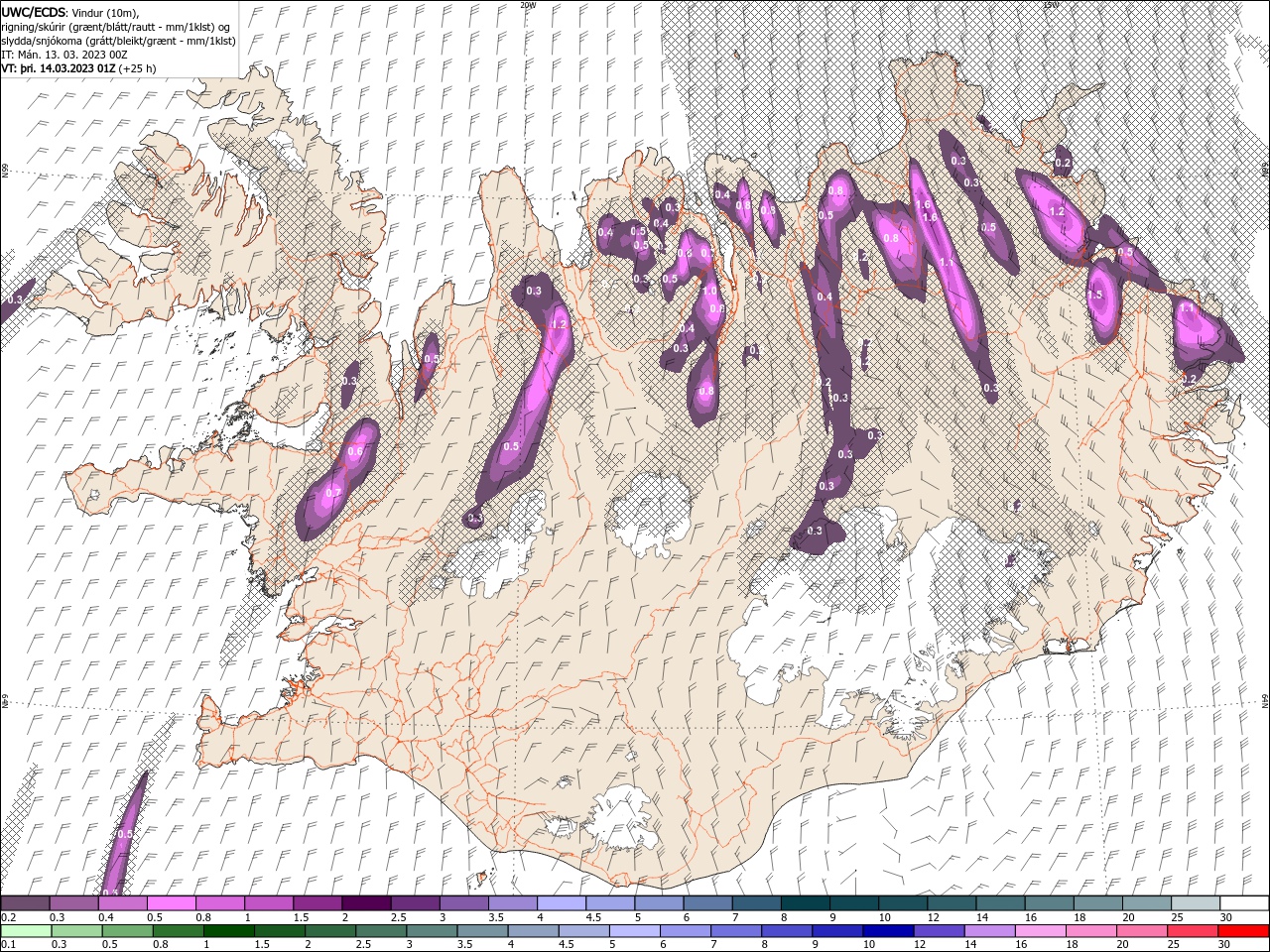Pick the lower legend swatch between 0.5 and 0.8
This screenshot has height=952, width=1270.
(x=126, y=931)
